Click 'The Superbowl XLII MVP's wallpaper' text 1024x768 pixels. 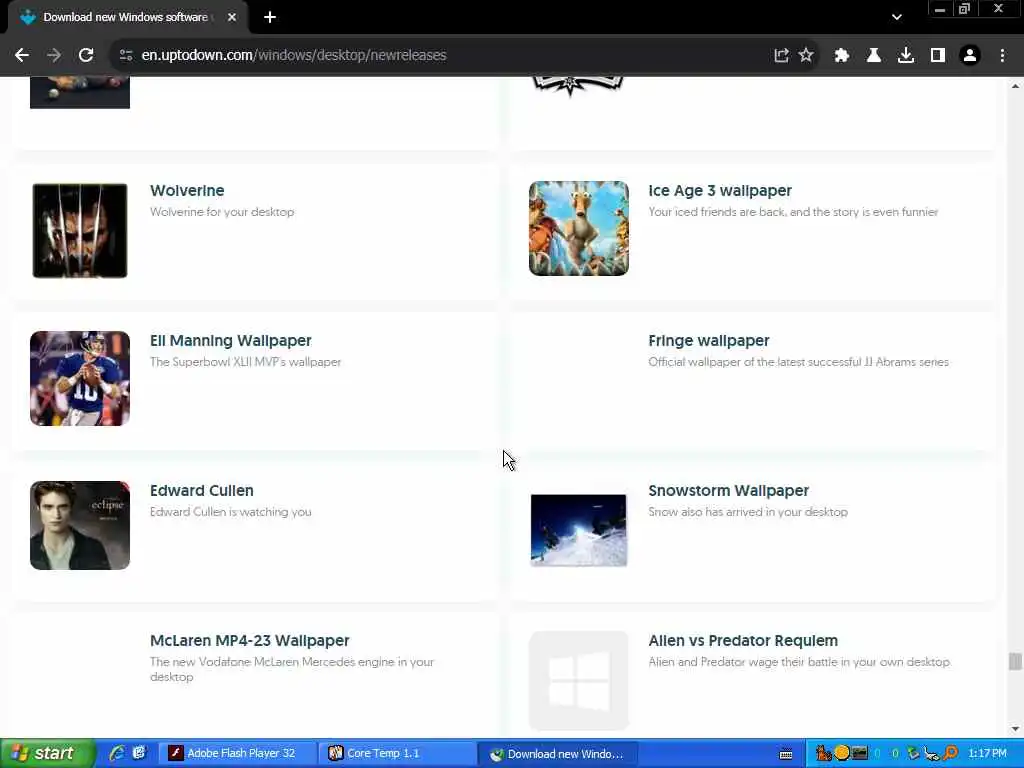click(x=246, y=362)
